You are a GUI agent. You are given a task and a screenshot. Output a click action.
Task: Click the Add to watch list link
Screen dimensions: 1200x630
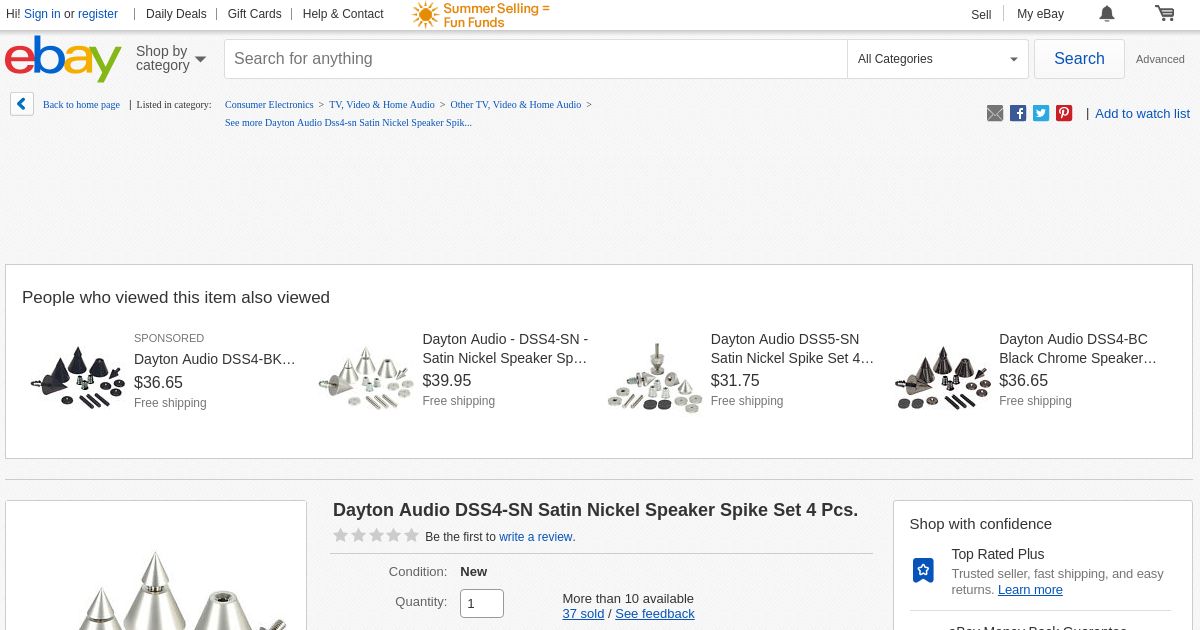(x=1142, y=113)
